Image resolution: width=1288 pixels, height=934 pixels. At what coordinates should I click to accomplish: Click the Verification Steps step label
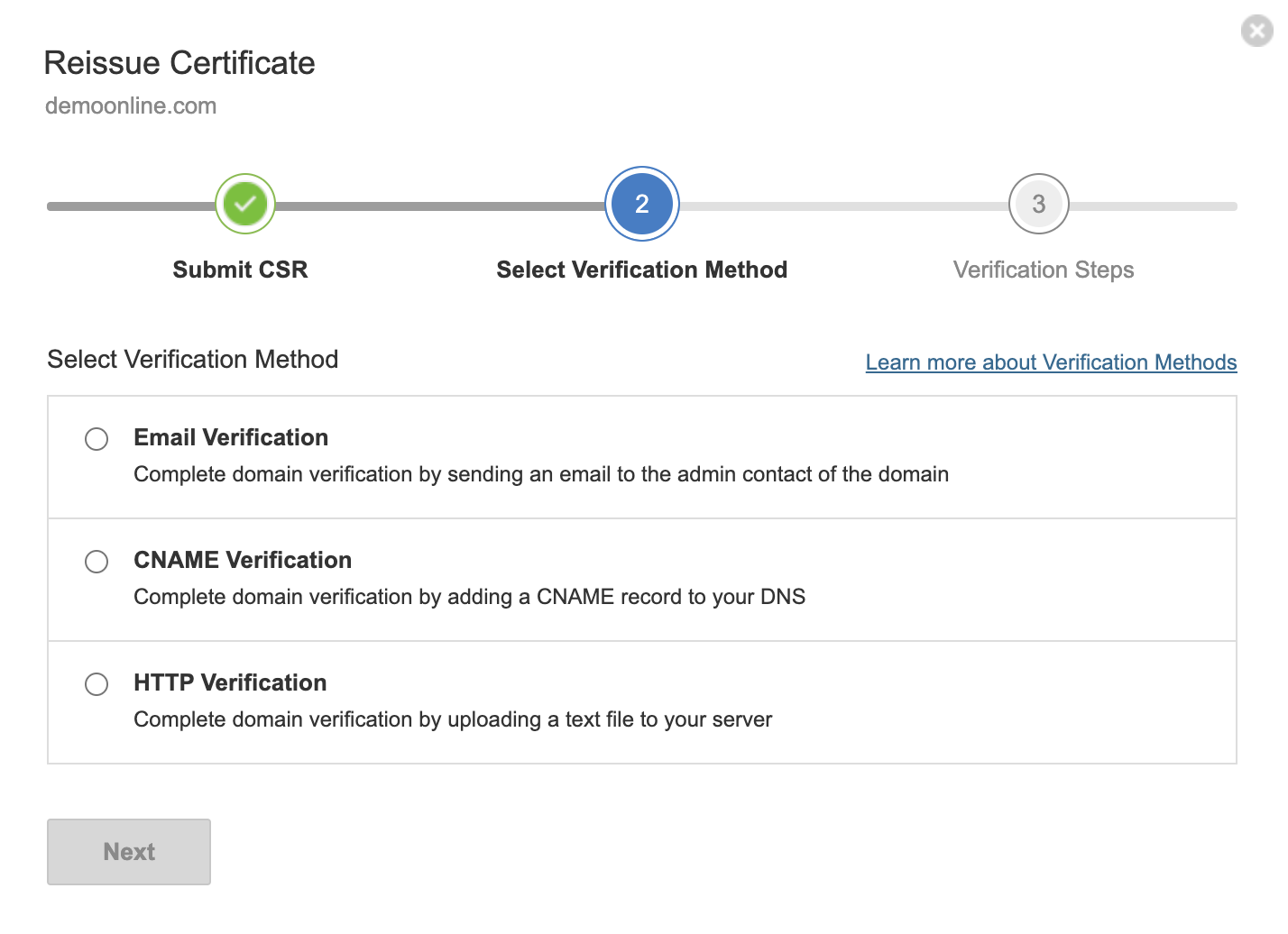click(1043, 269)
